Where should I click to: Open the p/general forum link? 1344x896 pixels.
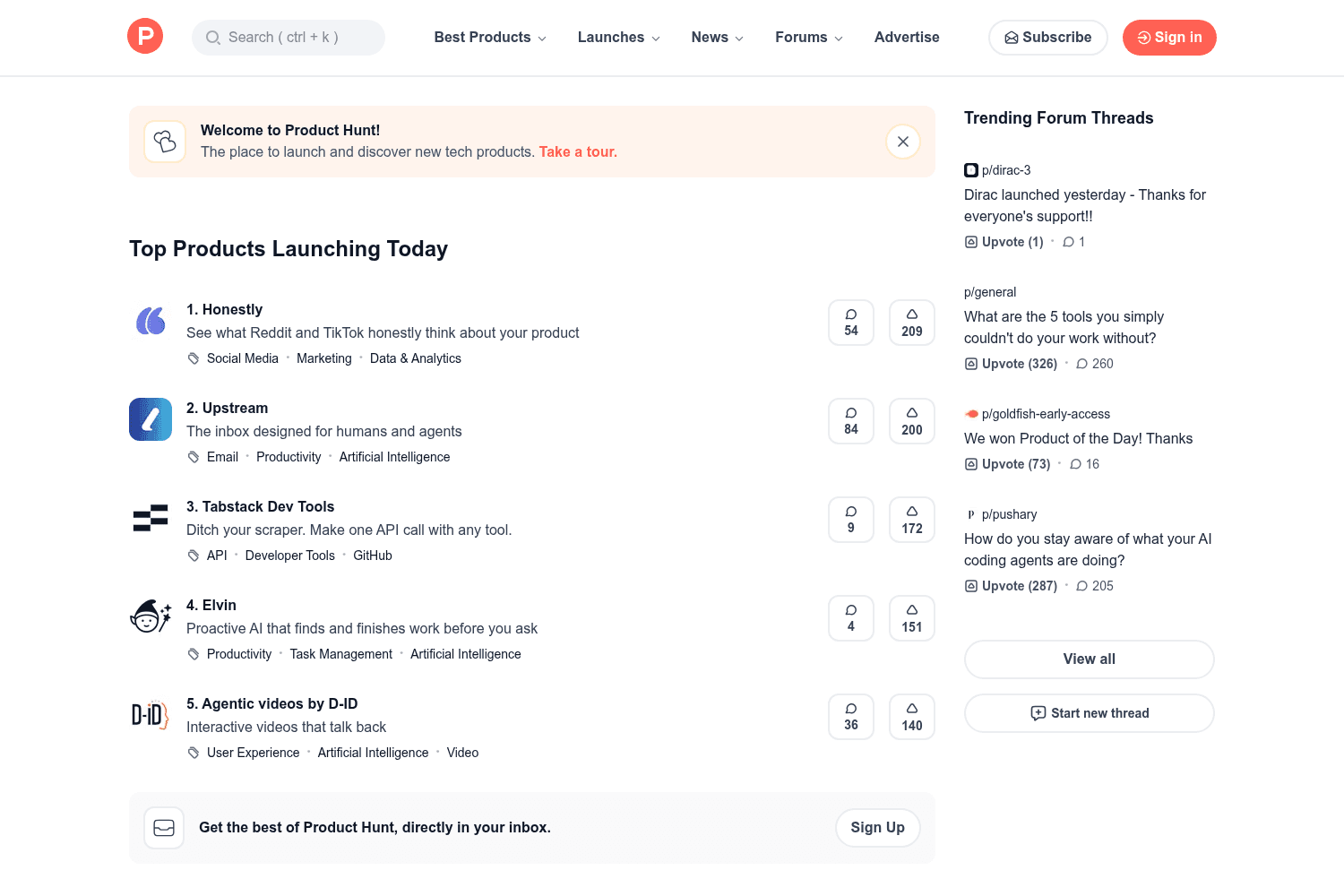click(990, 292)
